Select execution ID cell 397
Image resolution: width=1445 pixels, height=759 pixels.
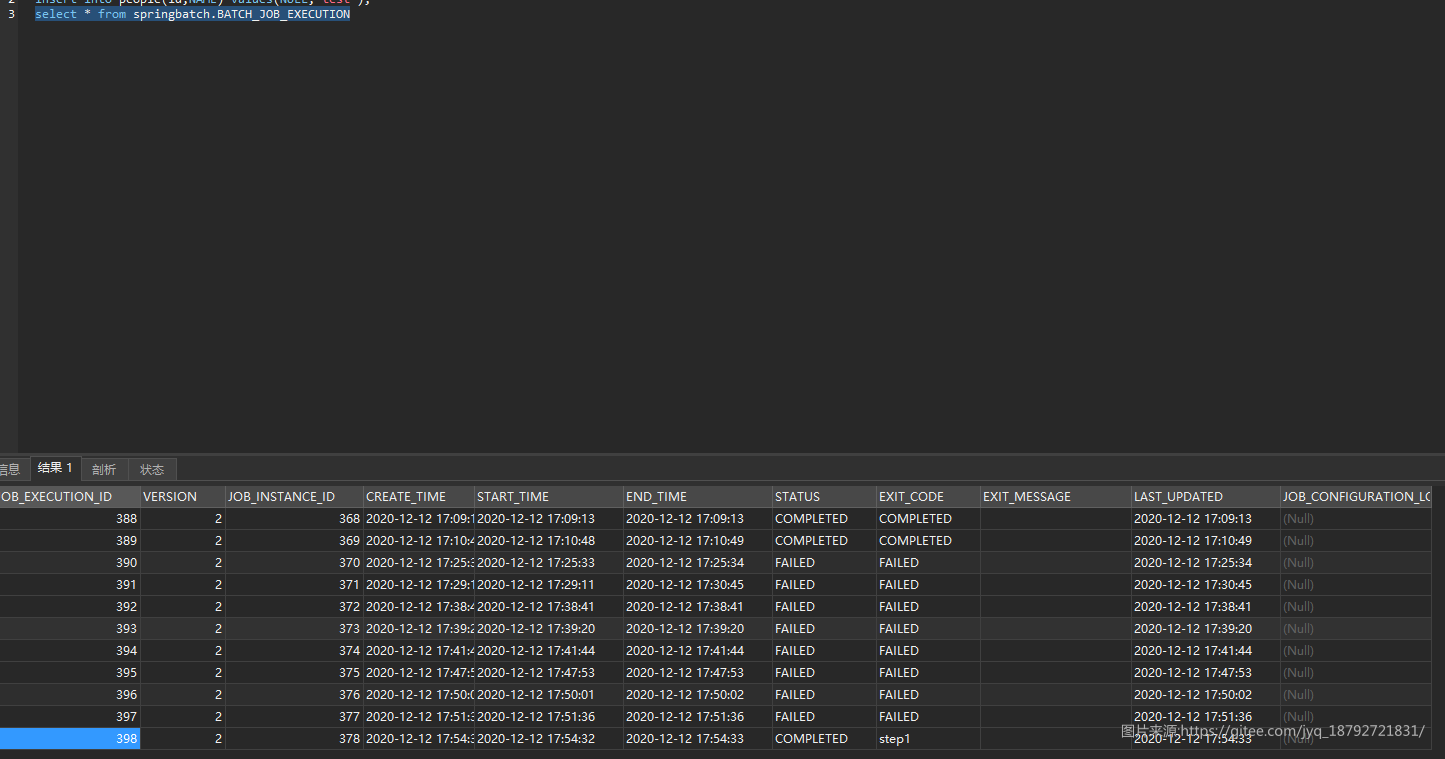coord(69,717)
